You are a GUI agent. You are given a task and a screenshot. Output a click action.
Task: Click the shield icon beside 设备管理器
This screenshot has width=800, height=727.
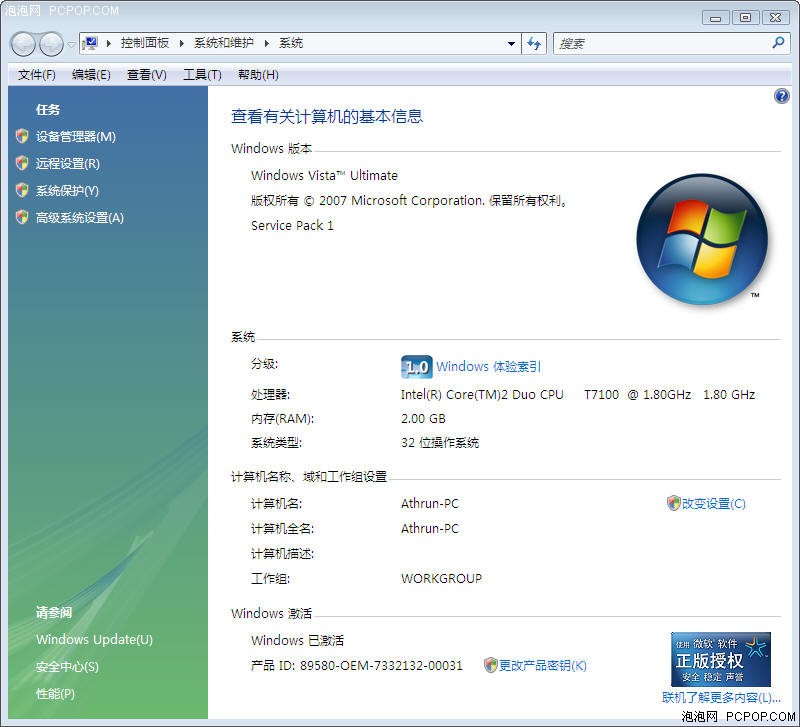(22, 136)
